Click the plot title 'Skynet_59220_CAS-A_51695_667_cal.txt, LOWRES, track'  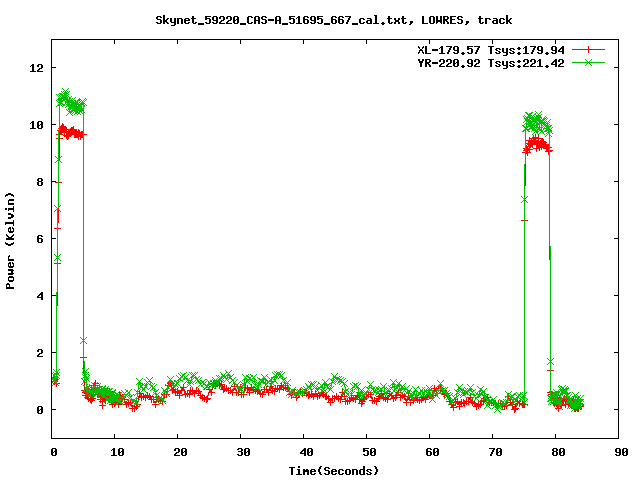333,20
